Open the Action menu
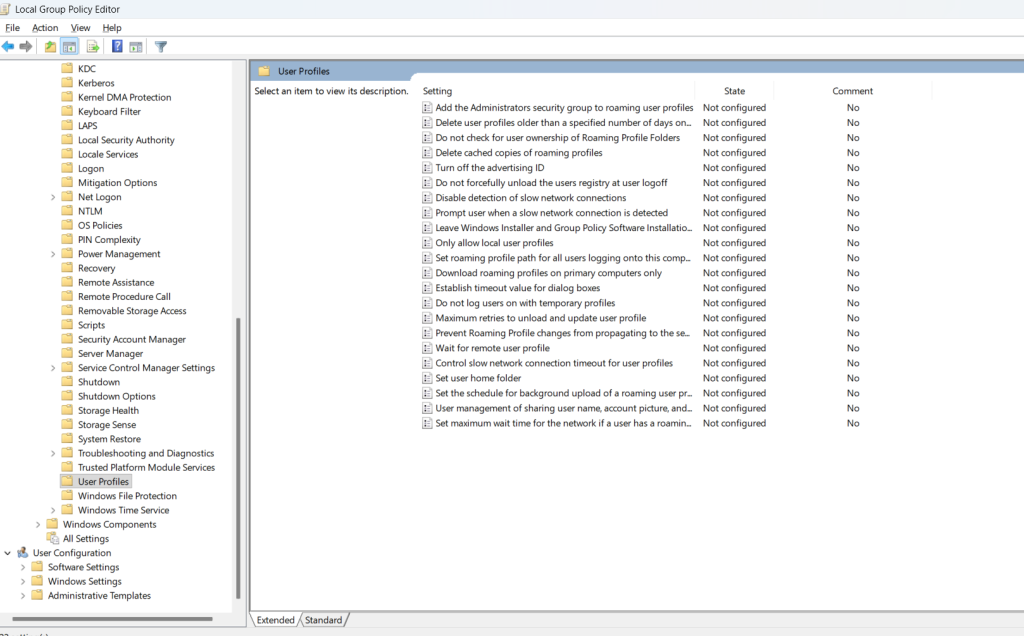Image resolution: width=1024 pixels, height=636 pixels. click(x=45, y=28)
